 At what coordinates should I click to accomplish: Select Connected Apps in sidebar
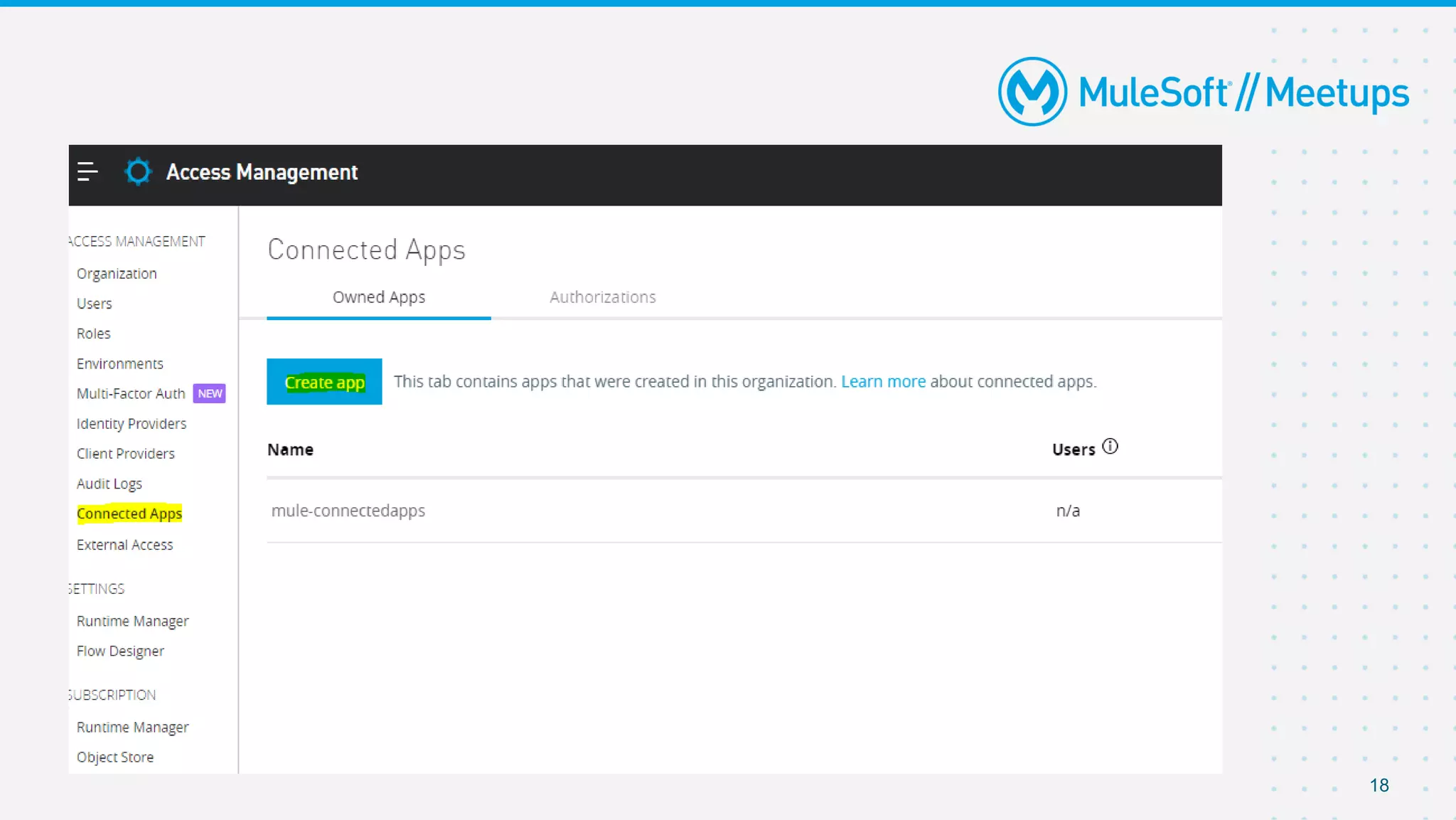click(x=129, y=513)
